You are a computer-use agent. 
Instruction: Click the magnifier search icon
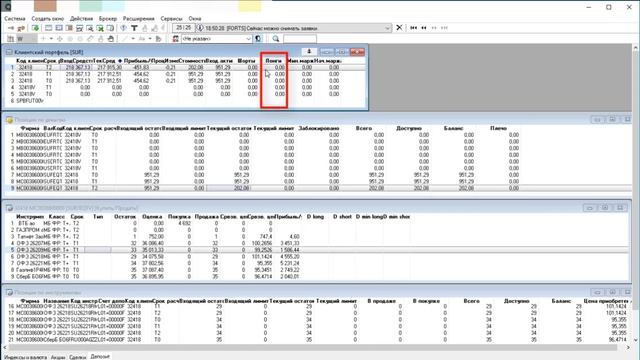click(x=276, y=39)
